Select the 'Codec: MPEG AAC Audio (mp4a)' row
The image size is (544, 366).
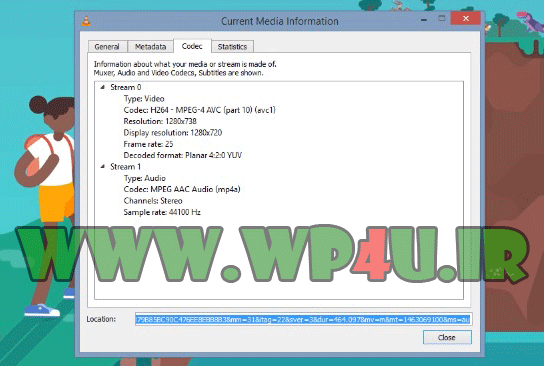pyautogui.click(x=182, y=189)
